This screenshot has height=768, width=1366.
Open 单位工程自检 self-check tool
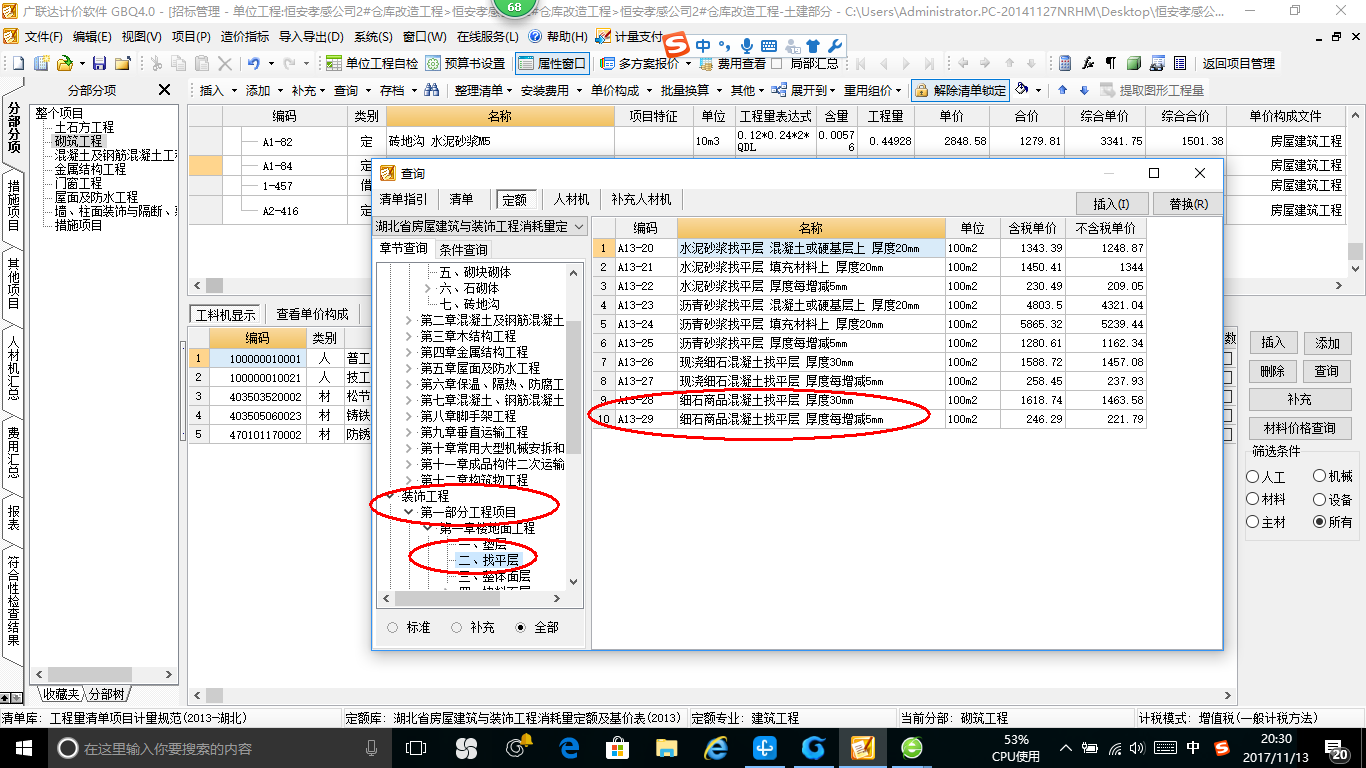371,63
